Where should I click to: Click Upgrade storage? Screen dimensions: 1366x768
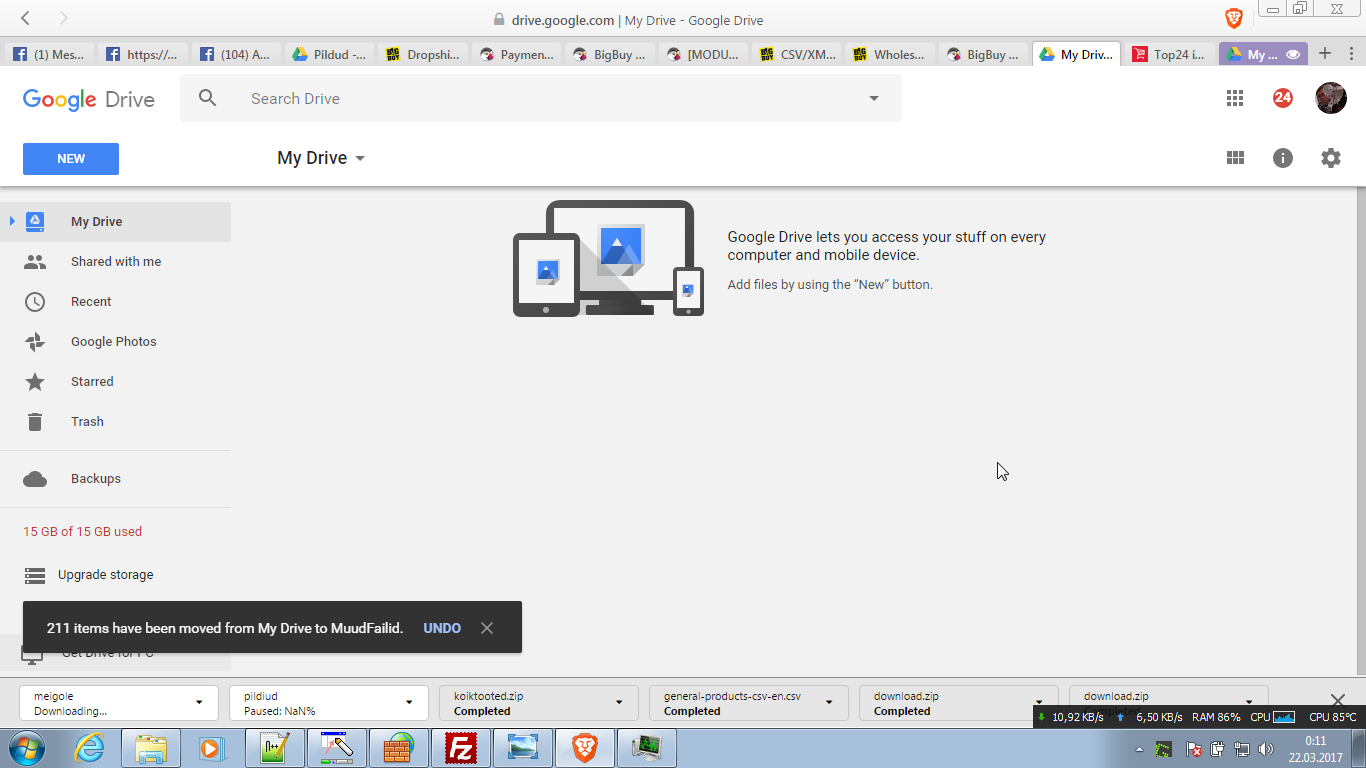pos(105,575)
